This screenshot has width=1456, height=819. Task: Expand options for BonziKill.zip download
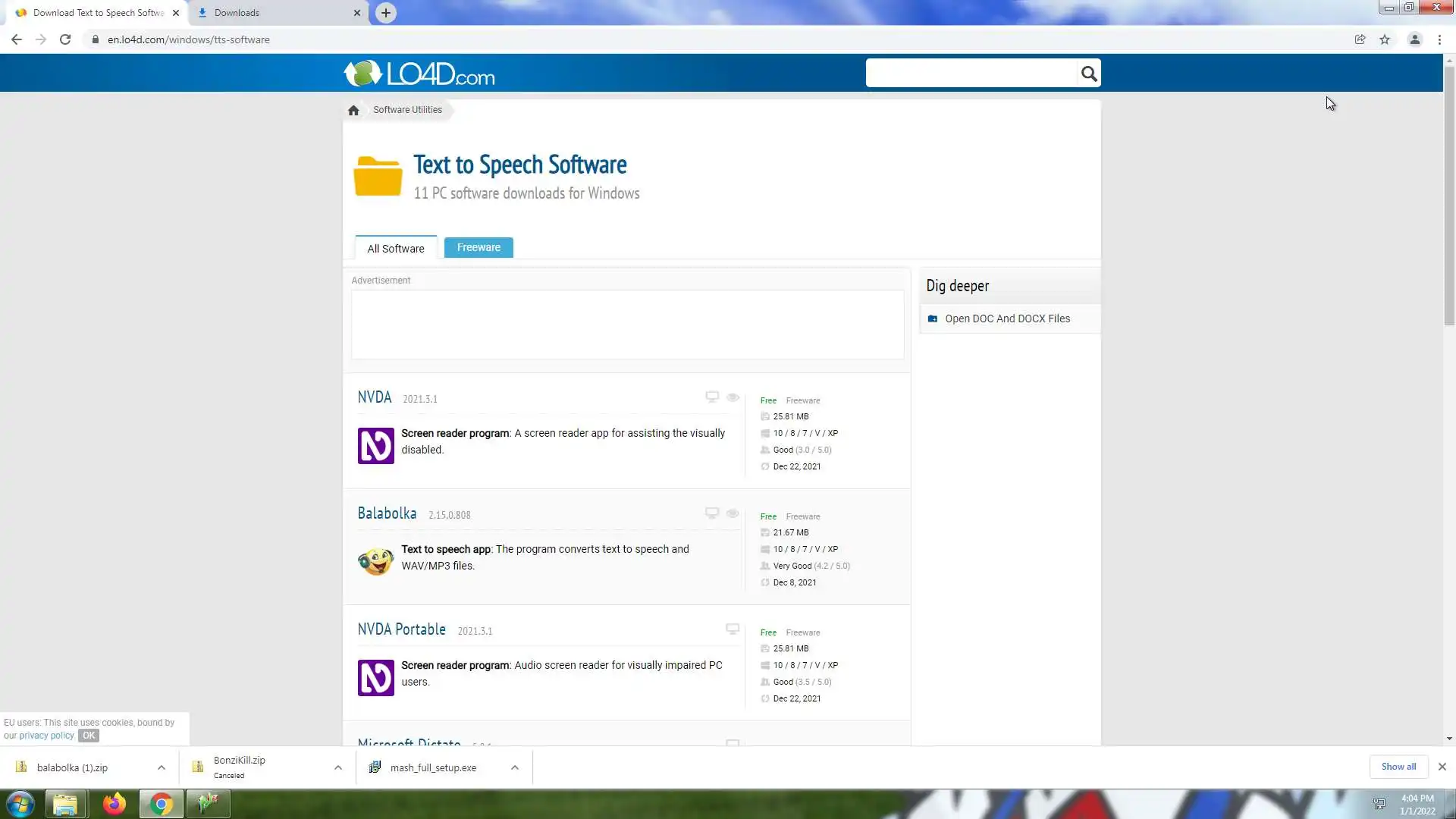click(337, 767)
